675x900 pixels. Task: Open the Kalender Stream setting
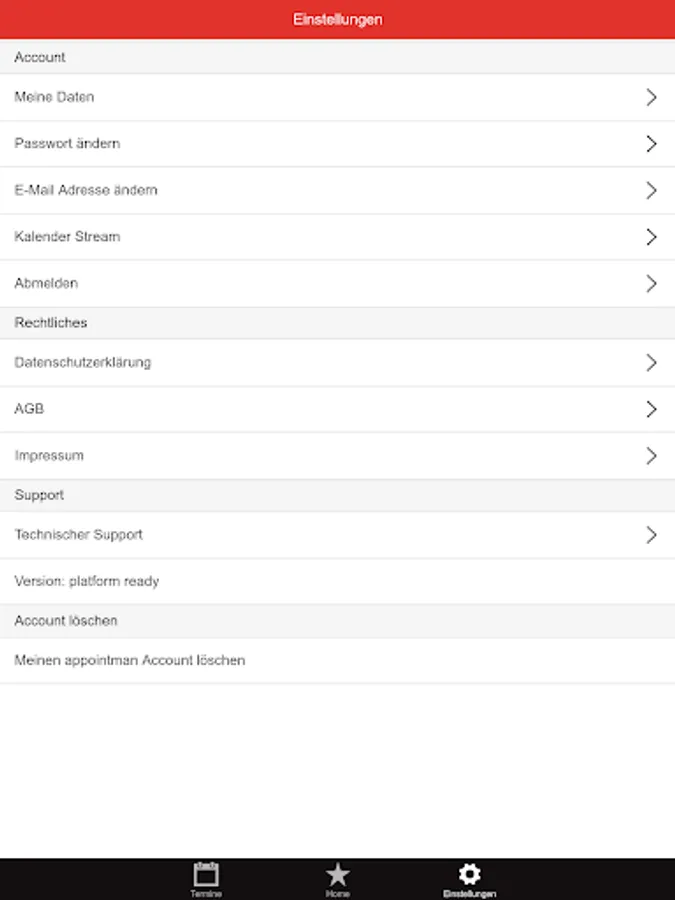(x=338, y=236)
